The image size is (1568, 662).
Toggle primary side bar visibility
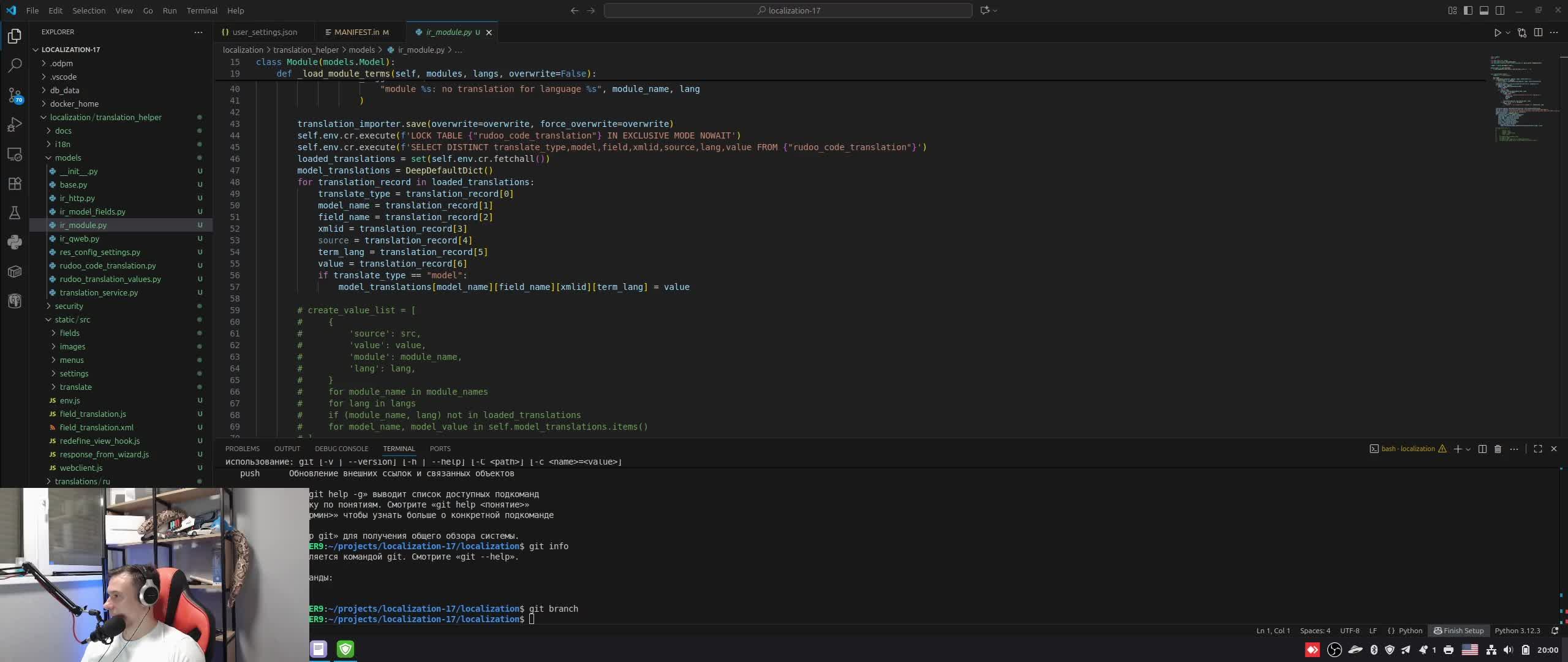pos(1468,10)
